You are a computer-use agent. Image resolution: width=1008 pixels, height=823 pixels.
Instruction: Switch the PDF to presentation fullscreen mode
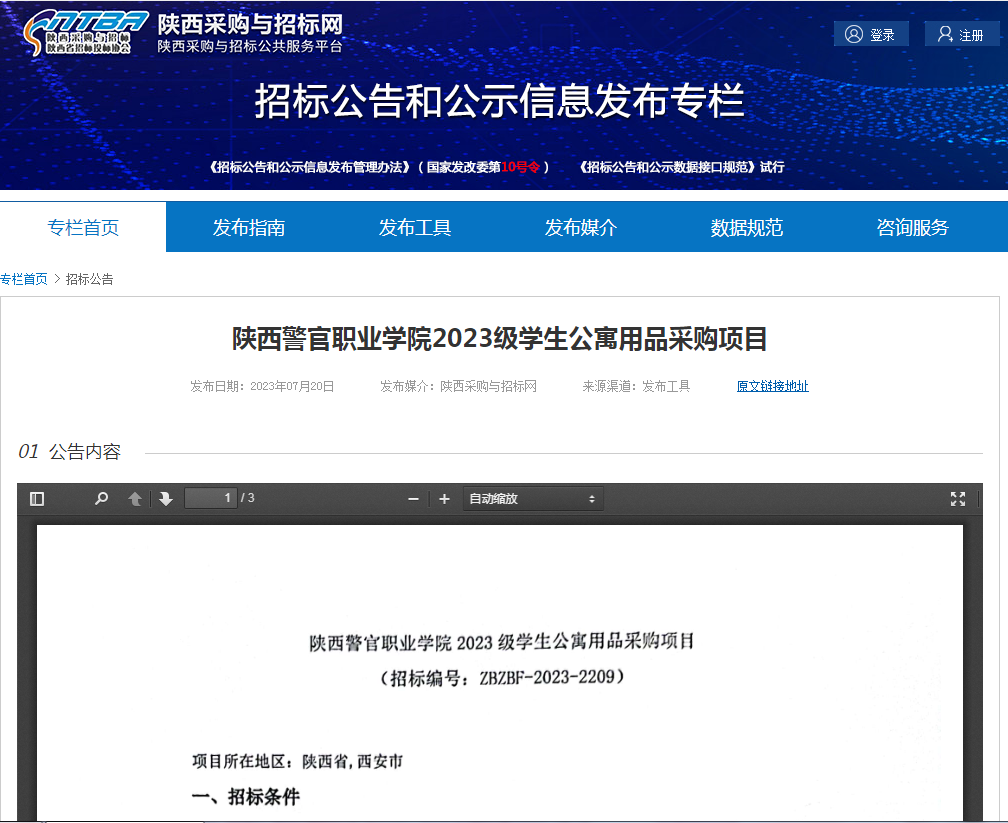pos(958,499)
